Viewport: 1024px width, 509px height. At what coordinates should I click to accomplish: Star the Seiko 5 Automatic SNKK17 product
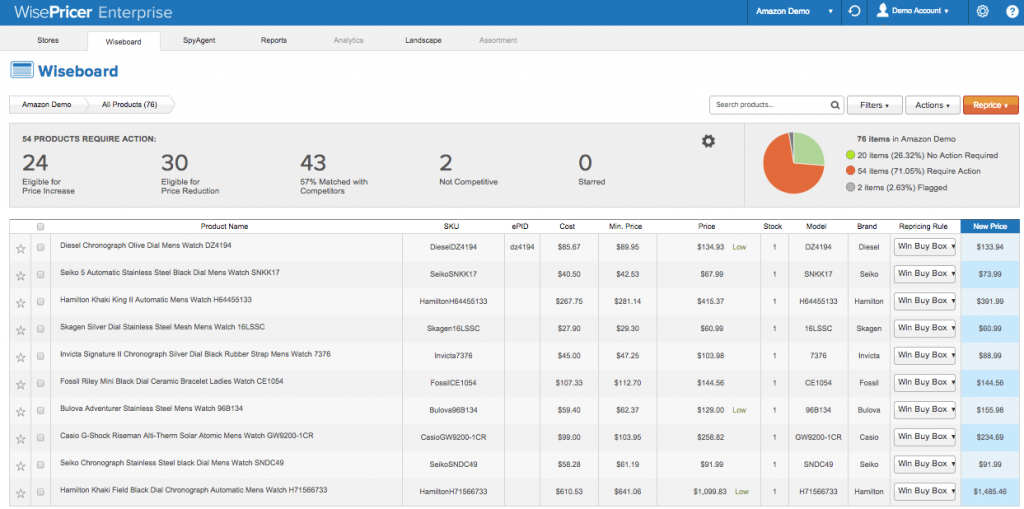(x=20, y=276)
